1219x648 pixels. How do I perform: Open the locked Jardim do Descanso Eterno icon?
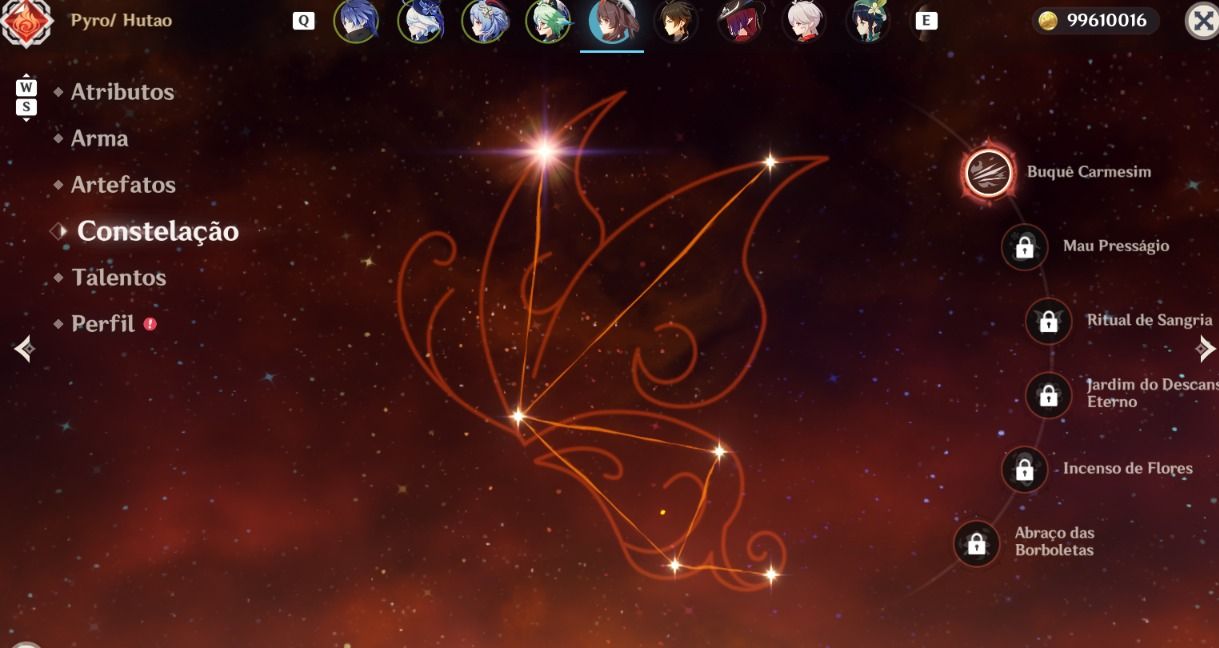click(x=1048, y=395)
